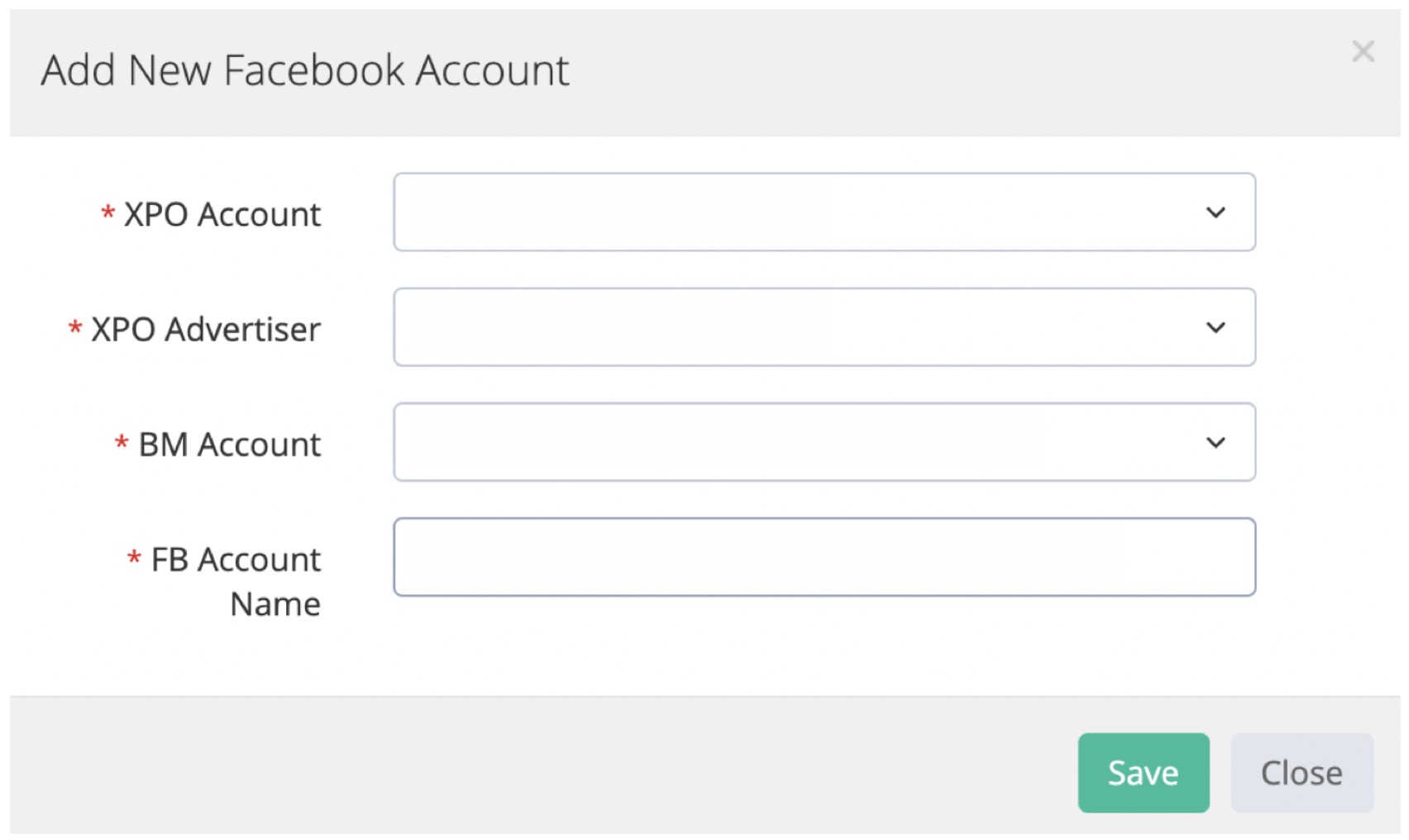Click the red asterisk beside BM Account
Viewport: 1409px width, 840px height.
(122, 444)
